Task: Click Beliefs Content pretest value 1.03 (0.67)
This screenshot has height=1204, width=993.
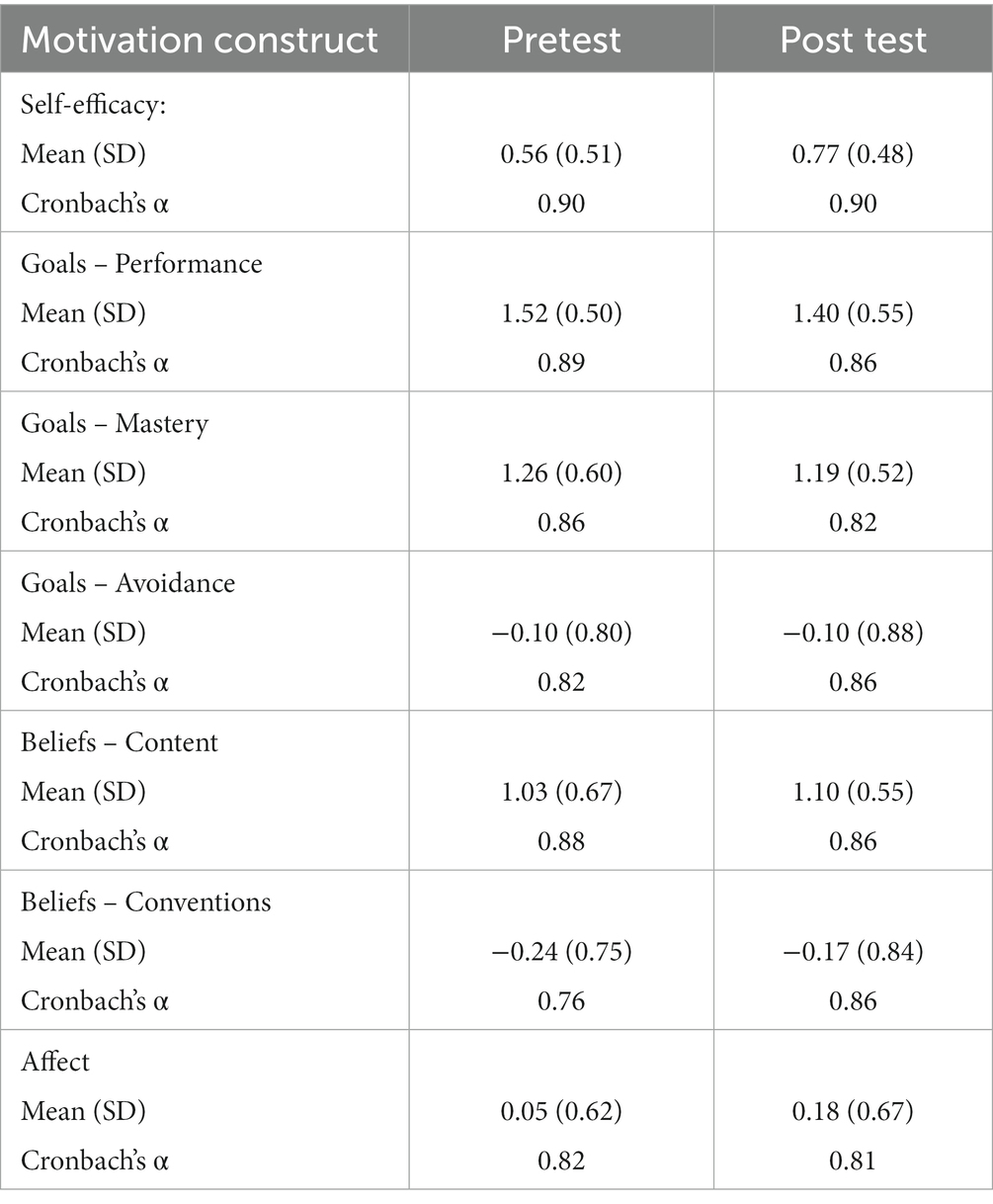Action: pos(561,792)
